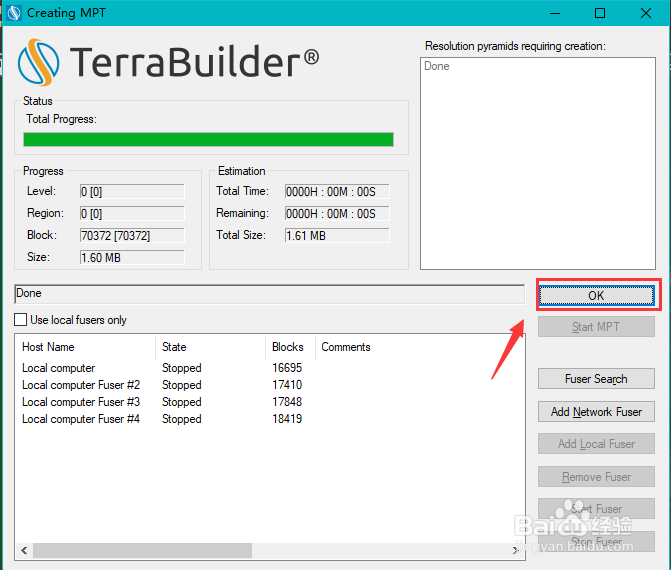
Task: Minimize the Creating MPT window
Action: [x=555, y=13]
